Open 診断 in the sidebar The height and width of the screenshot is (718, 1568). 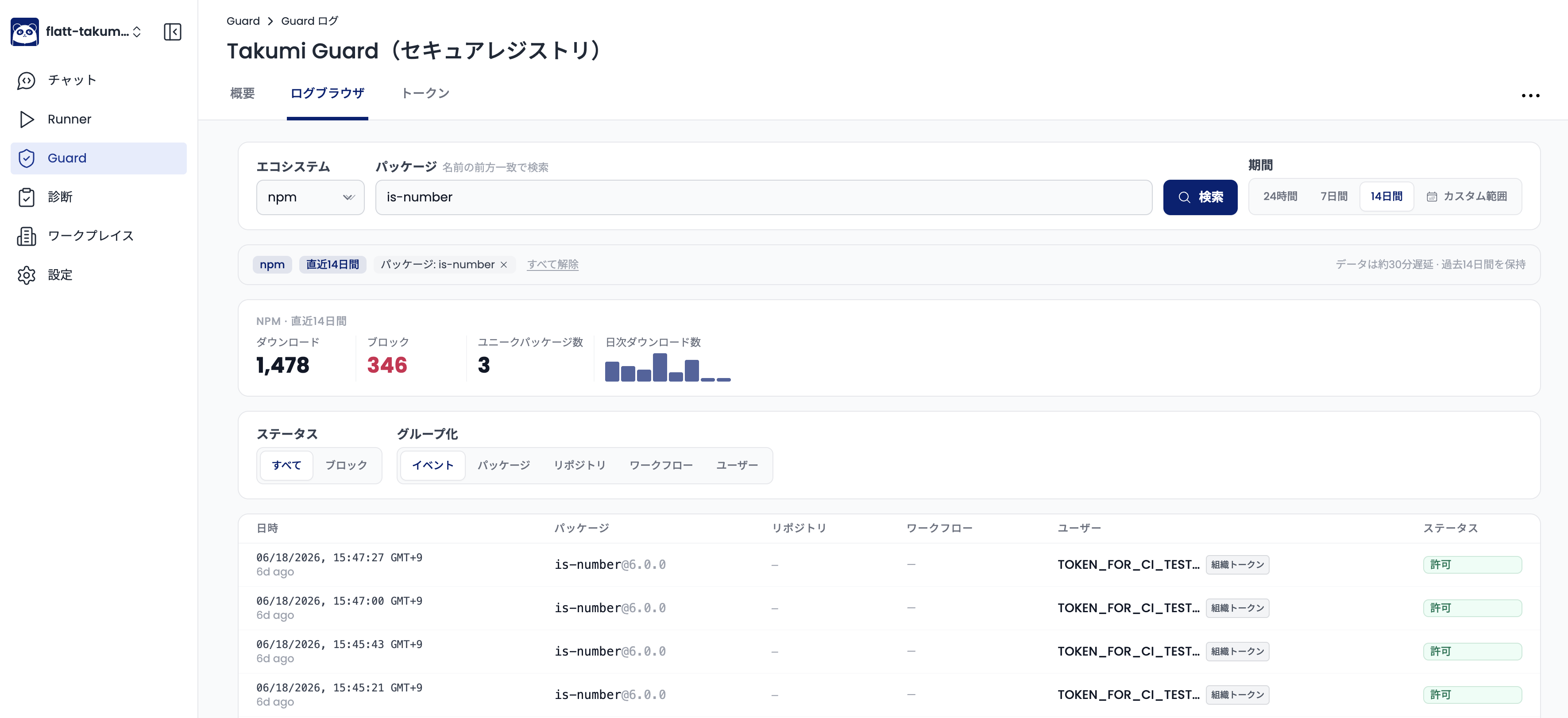point(99,197)
